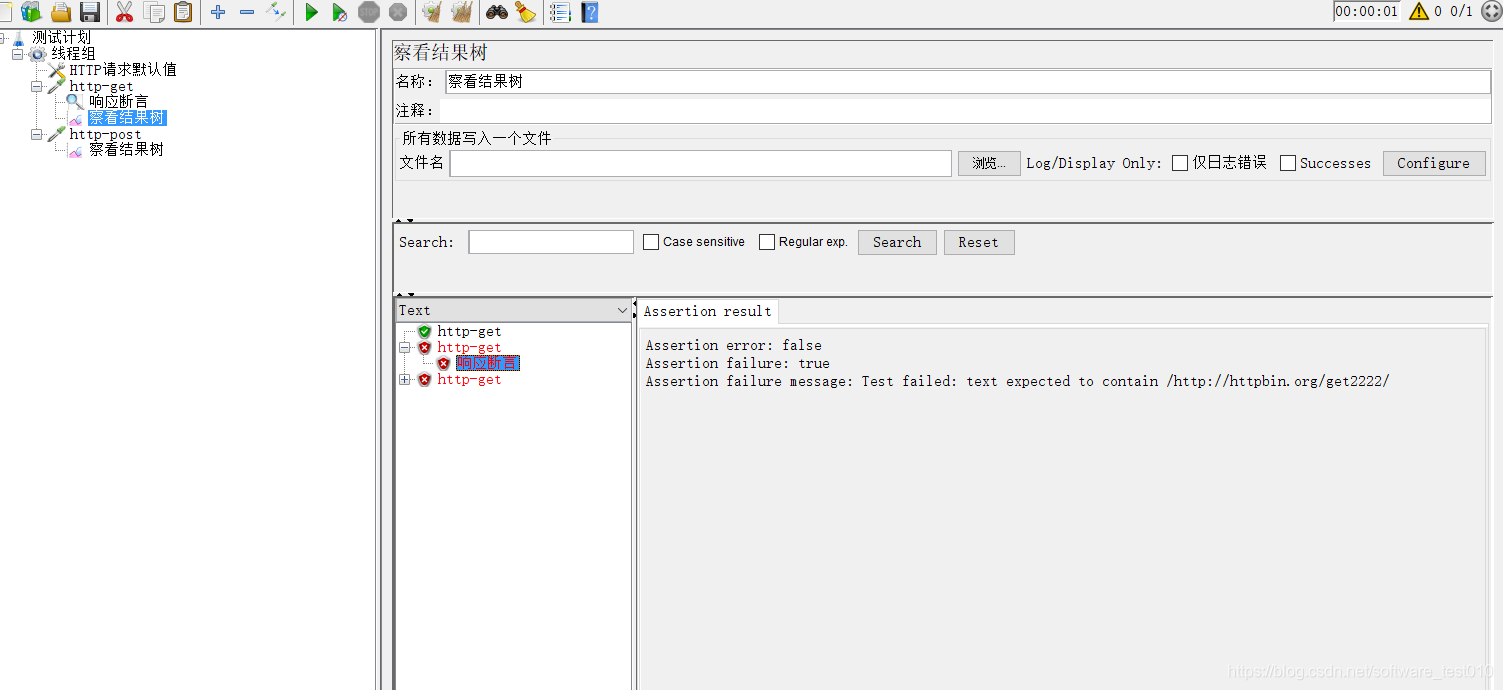Select the red 响应断言 result entry
Viewport: 1503px width, 690px height.
(x=488, y=363)
